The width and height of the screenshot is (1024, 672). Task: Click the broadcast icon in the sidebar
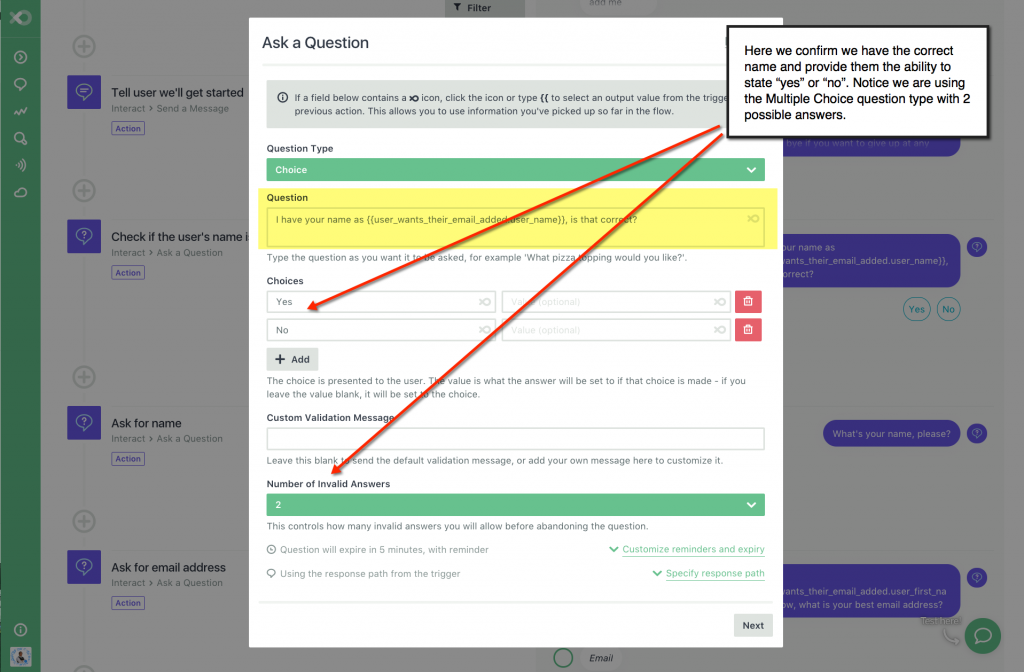(x=20, y=165)
